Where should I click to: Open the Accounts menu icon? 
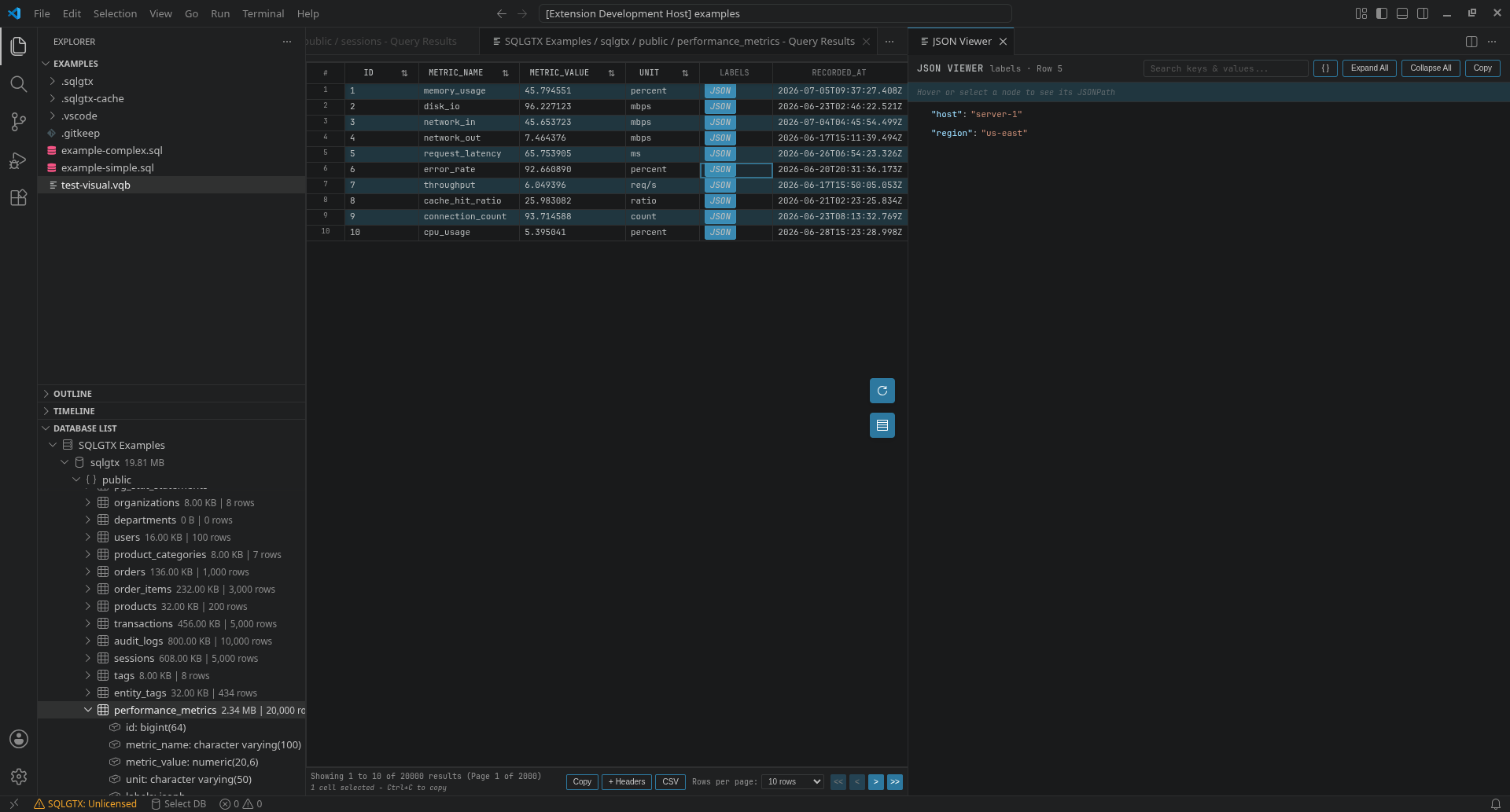(x=19, y=739)
